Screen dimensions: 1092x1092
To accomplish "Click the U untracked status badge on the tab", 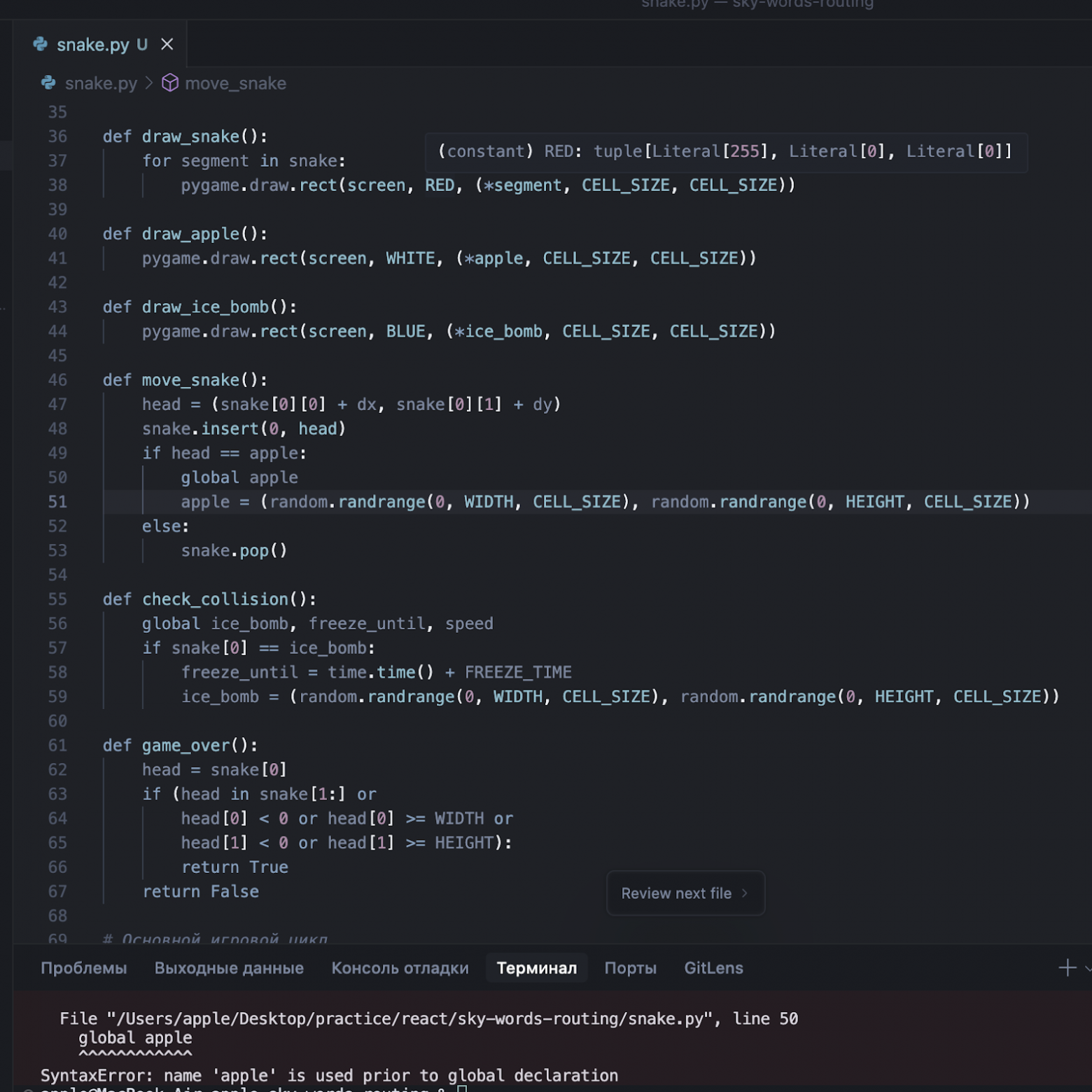I will (142, 45).
